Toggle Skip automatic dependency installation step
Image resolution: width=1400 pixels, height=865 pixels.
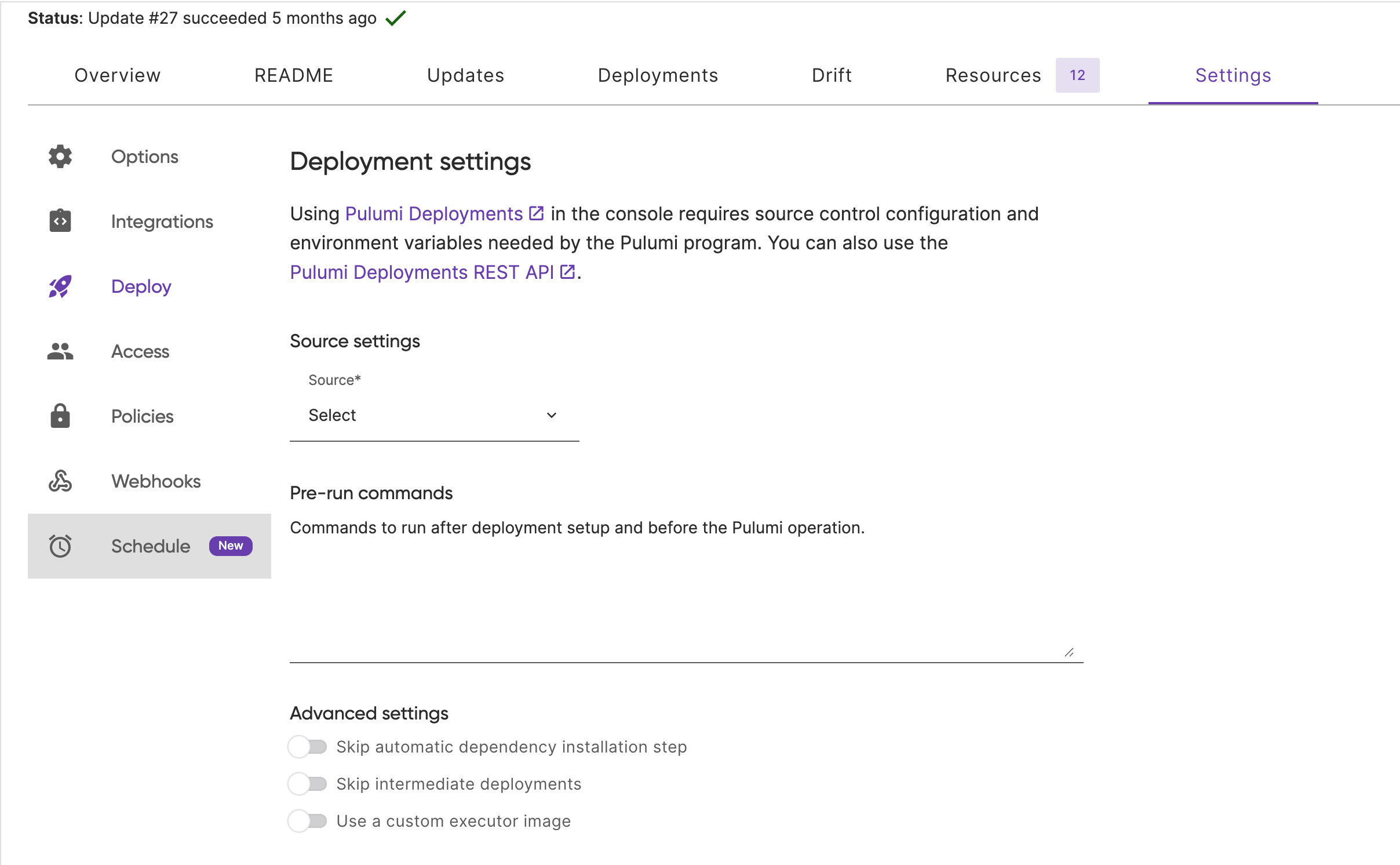click(308, 747)
